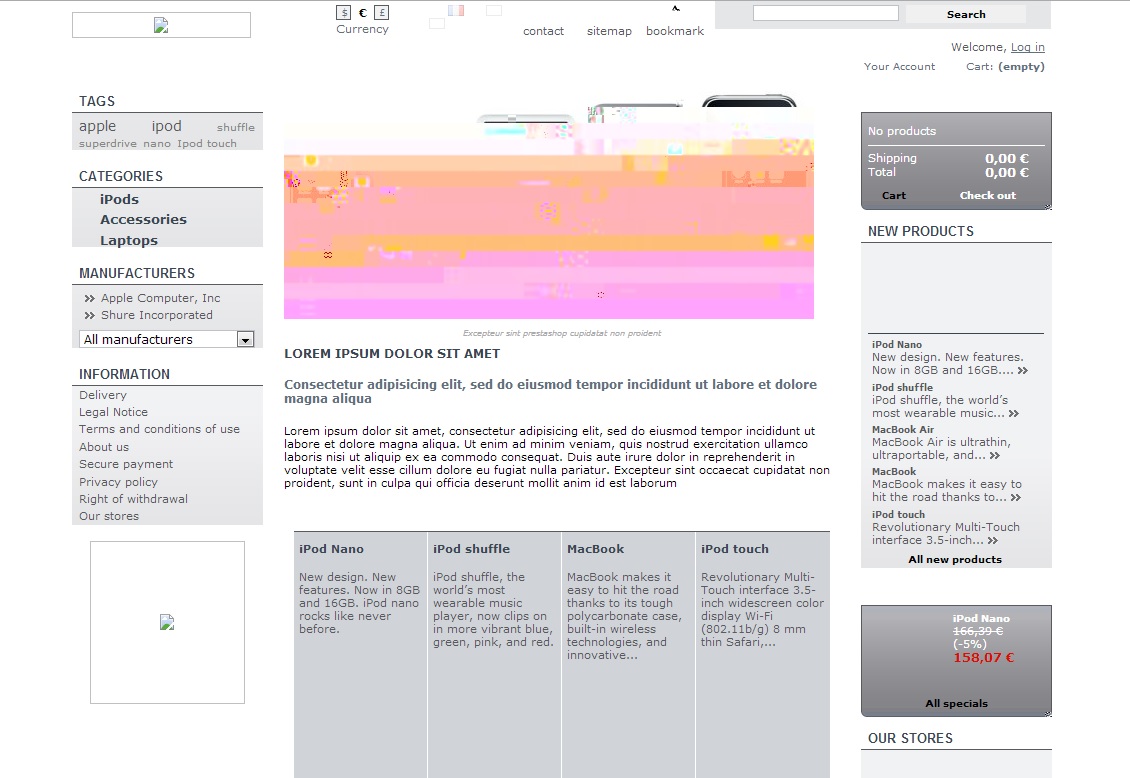Click the superdrive tag
Viewport: 1130px width, 778px height.
(107, 143)
